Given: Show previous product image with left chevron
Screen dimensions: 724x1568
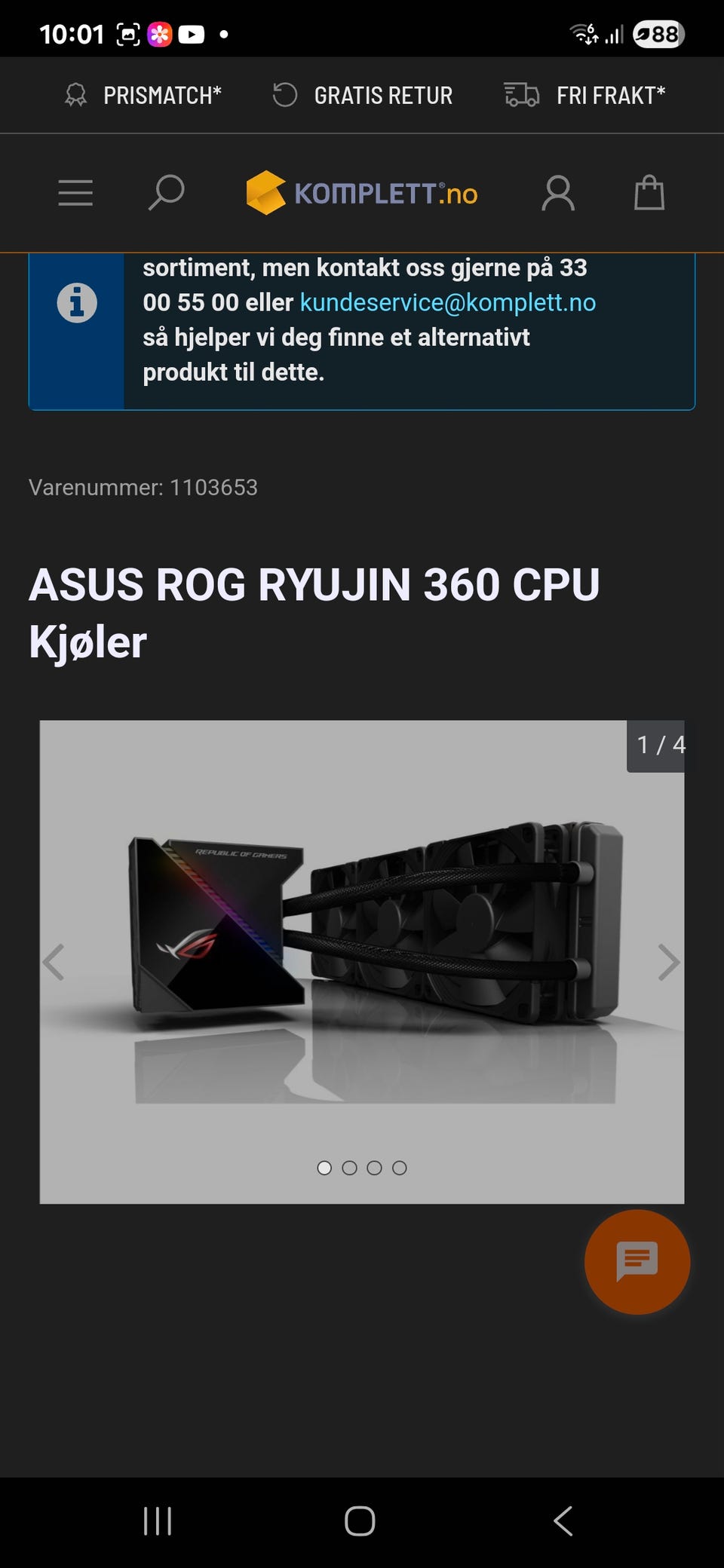Looking at the screenshot, I should [x=54, y=963].
